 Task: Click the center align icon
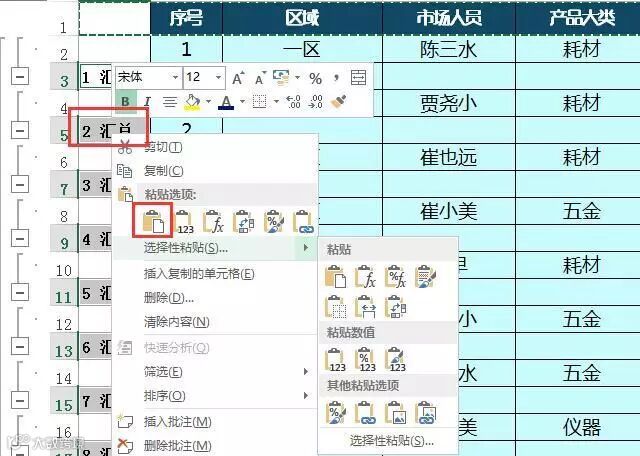pos(170,101)
